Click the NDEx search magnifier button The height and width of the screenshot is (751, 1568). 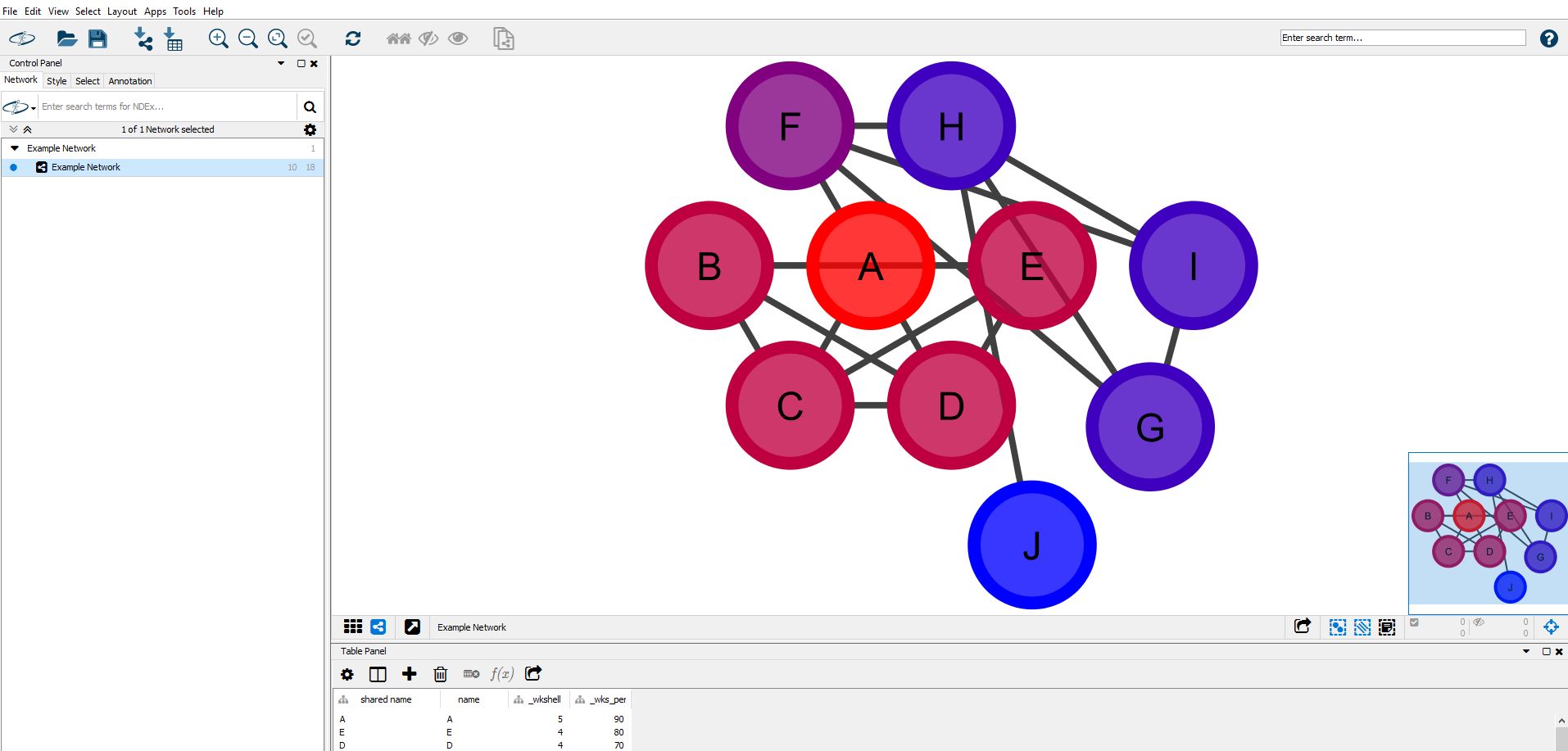(x=310, y=107)
